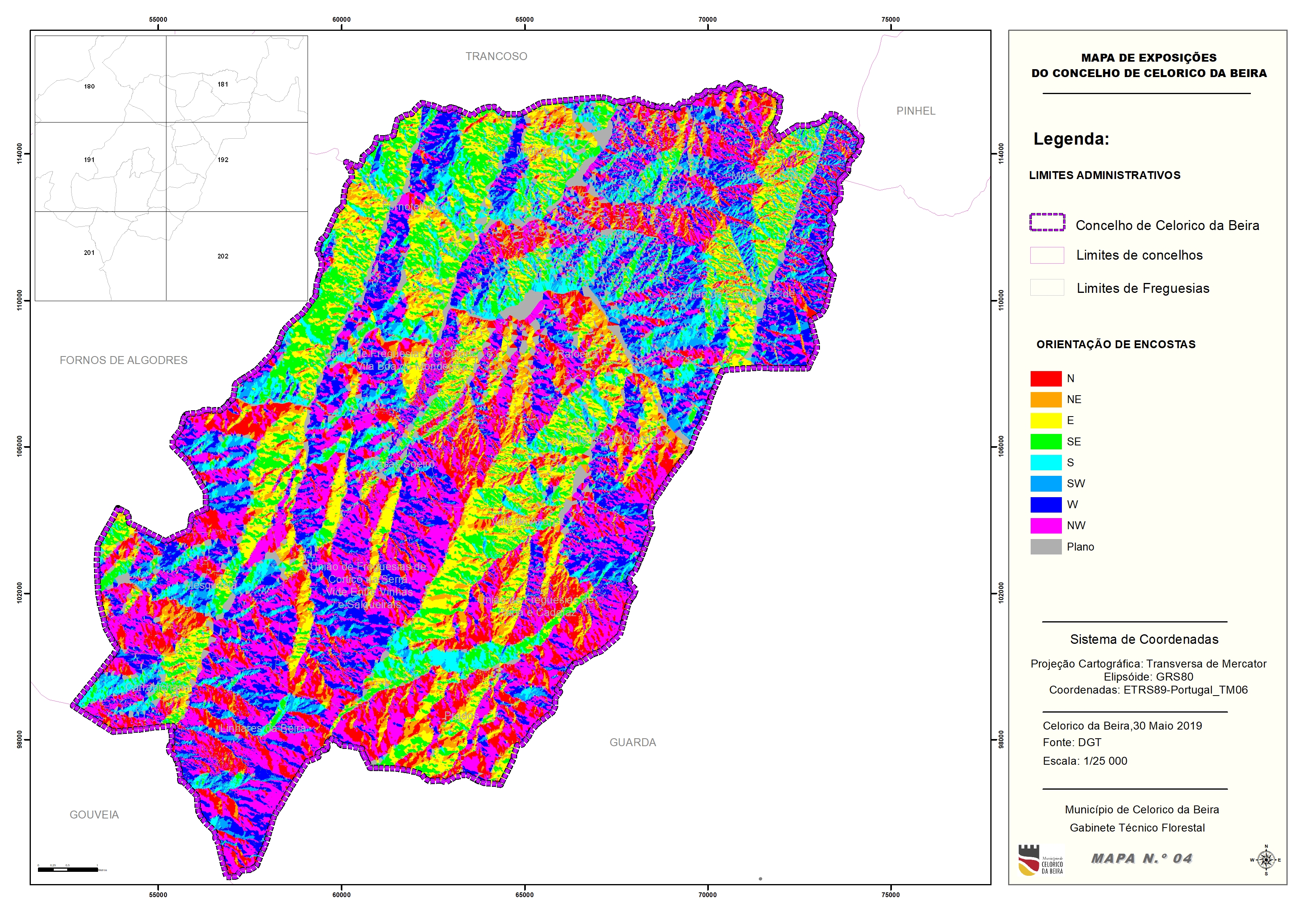Select the Limites de concelhos legend symbol
The height and width of the screenshot is (924, 1307).
1047,255
